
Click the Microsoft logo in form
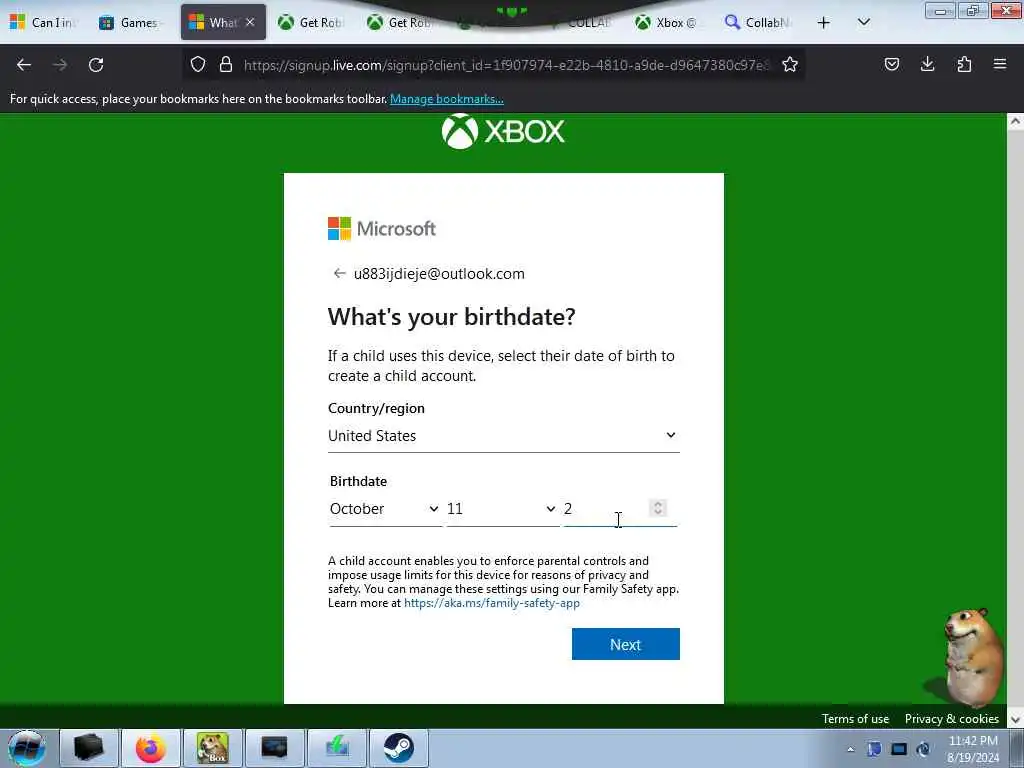click(381, 229)
